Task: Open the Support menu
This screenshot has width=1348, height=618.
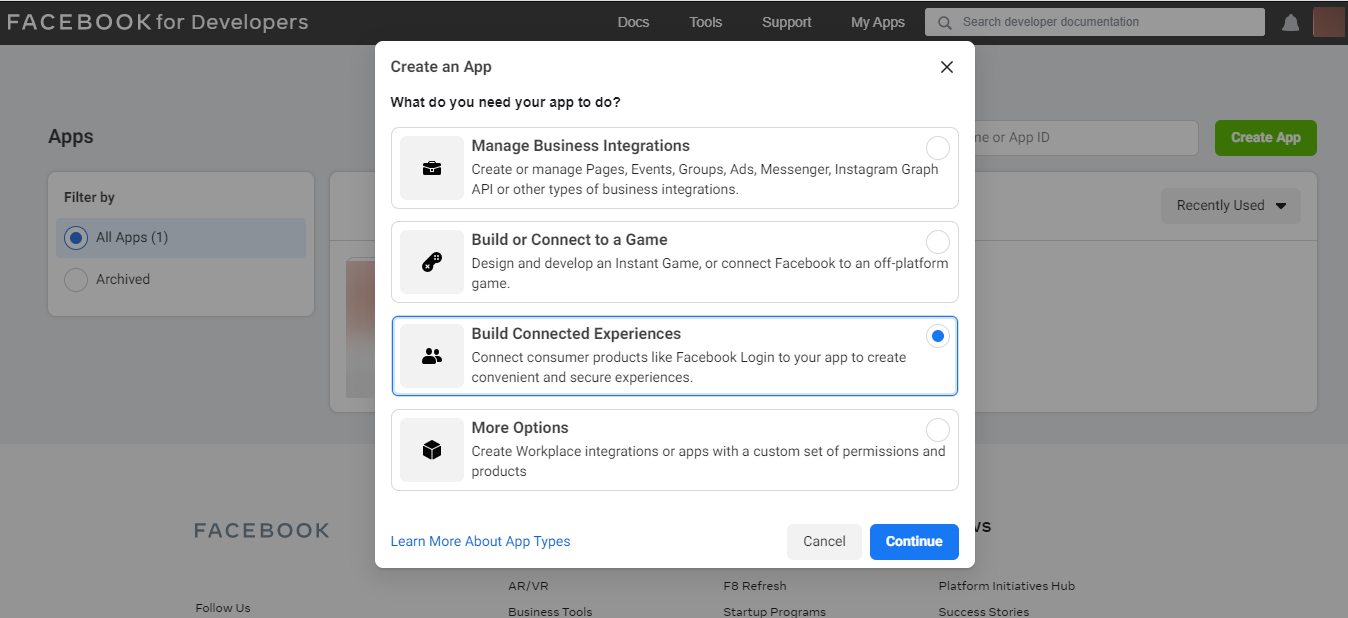Action: pyautogui.click(x=787, y=22)
